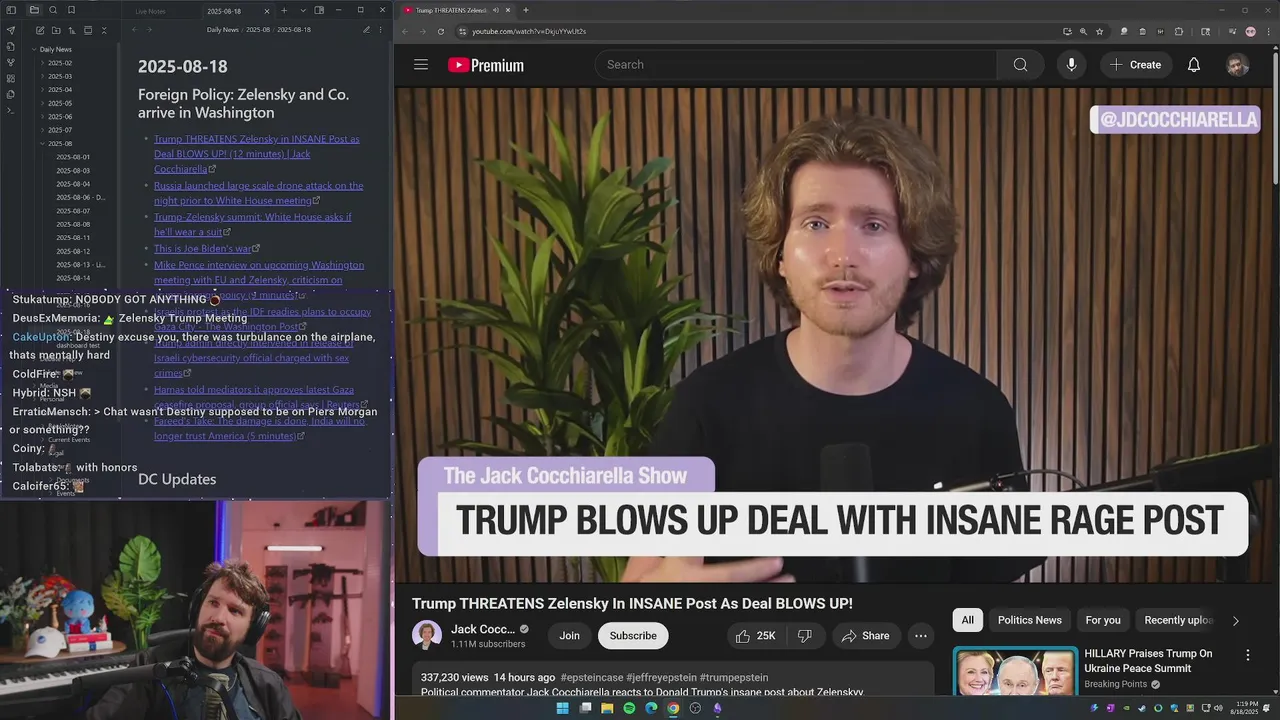Toggle Obsidian left sidebar icon
Image resolution: width=1280 pixels, height=720 pixels.
point(12,10)
